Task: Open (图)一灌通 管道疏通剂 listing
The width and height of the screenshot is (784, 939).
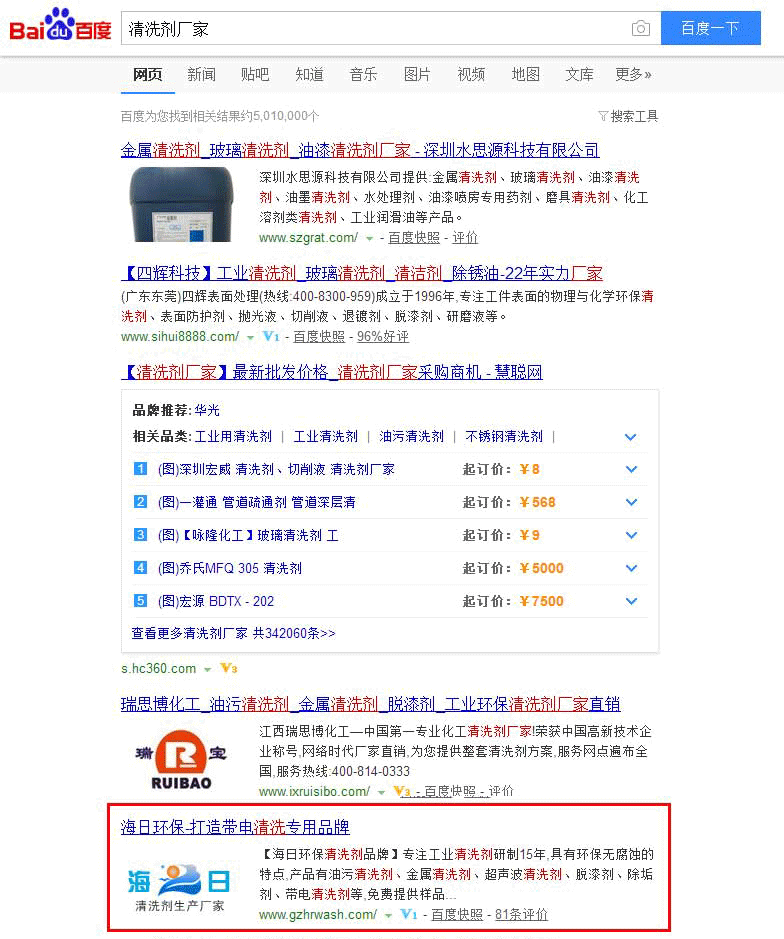Action: (x=256, y=502)
